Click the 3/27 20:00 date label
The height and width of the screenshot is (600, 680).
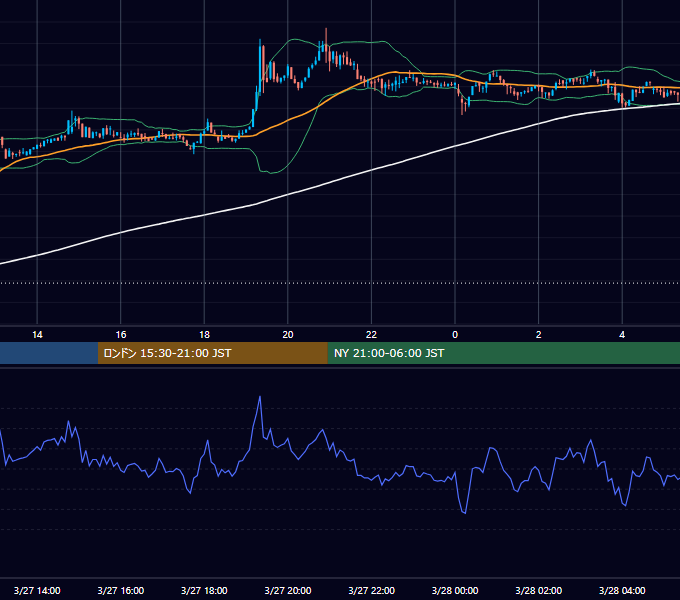point(288,590)
